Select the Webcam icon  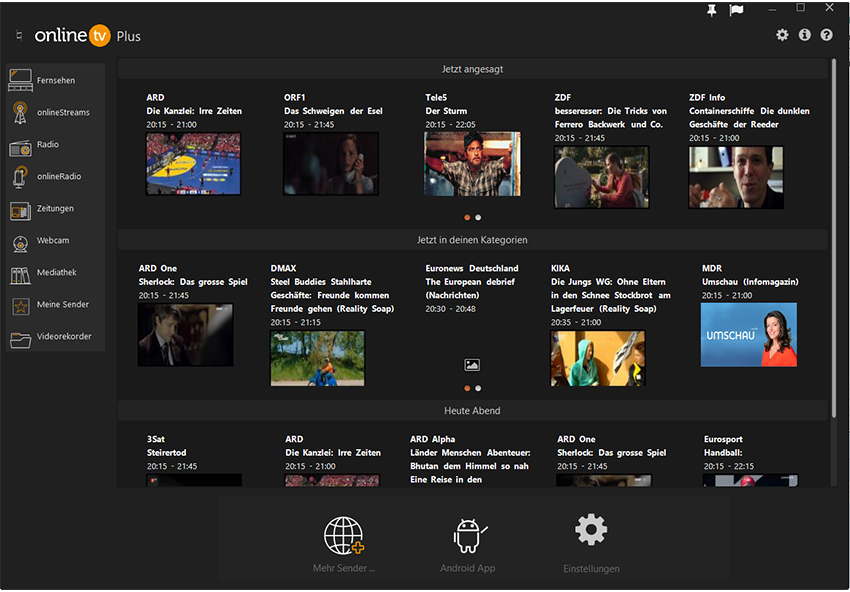tap(21, 243)
